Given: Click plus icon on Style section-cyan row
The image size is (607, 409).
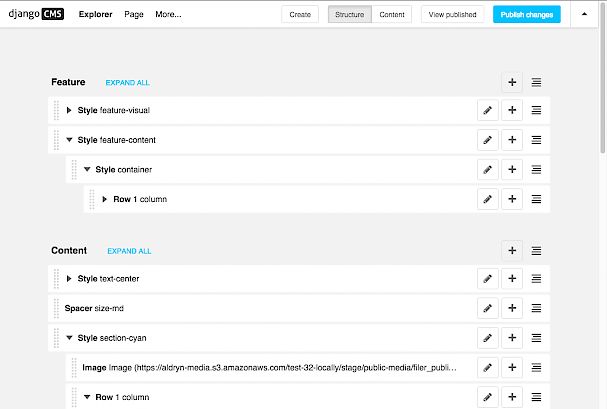Looking at the screenshot, I should click(x=512, y=338).
